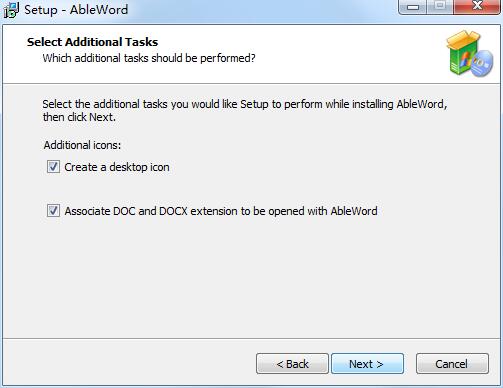
Task: Click the separator line above the buttons
Action: coord(251,339)
